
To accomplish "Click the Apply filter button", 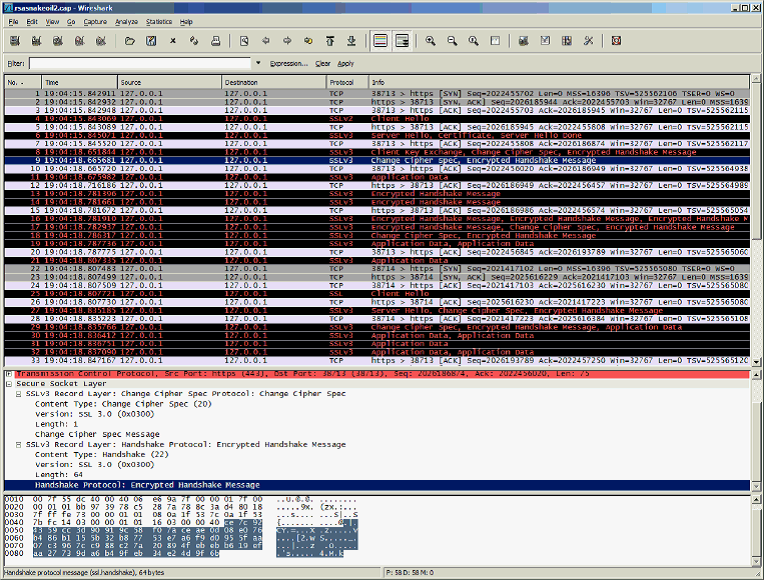I will click(346, 63).
